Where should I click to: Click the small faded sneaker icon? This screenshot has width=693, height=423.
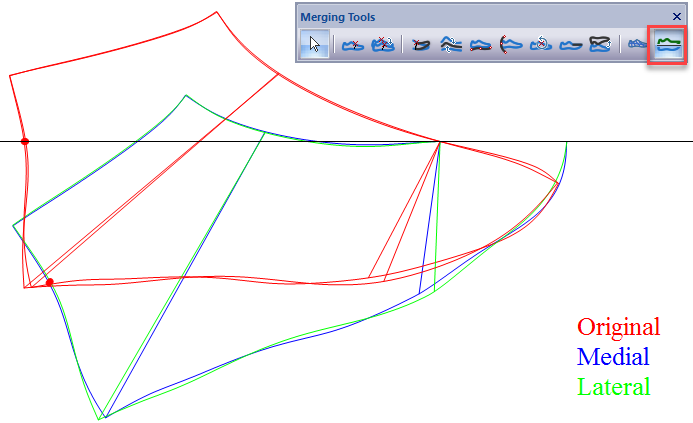coord(637,44)
